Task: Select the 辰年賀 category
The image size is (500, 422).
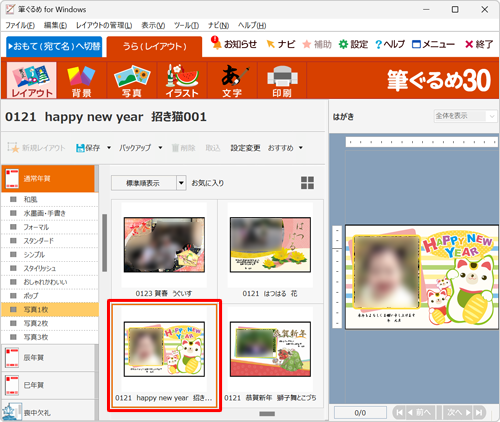Action: click(x=48, y=358)
